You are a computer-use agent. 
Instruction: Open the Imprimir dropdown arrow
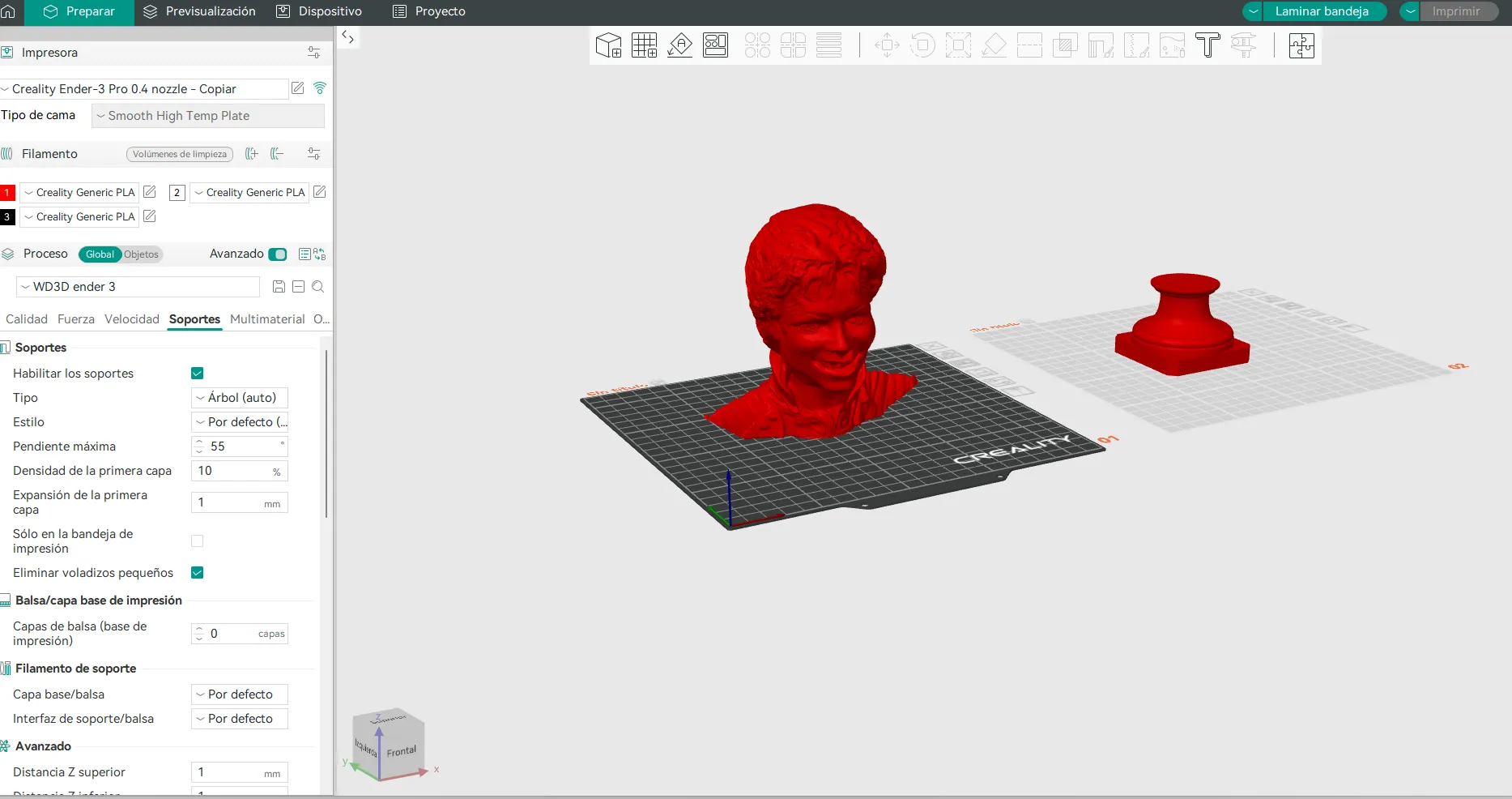[x=1410, y=11]
